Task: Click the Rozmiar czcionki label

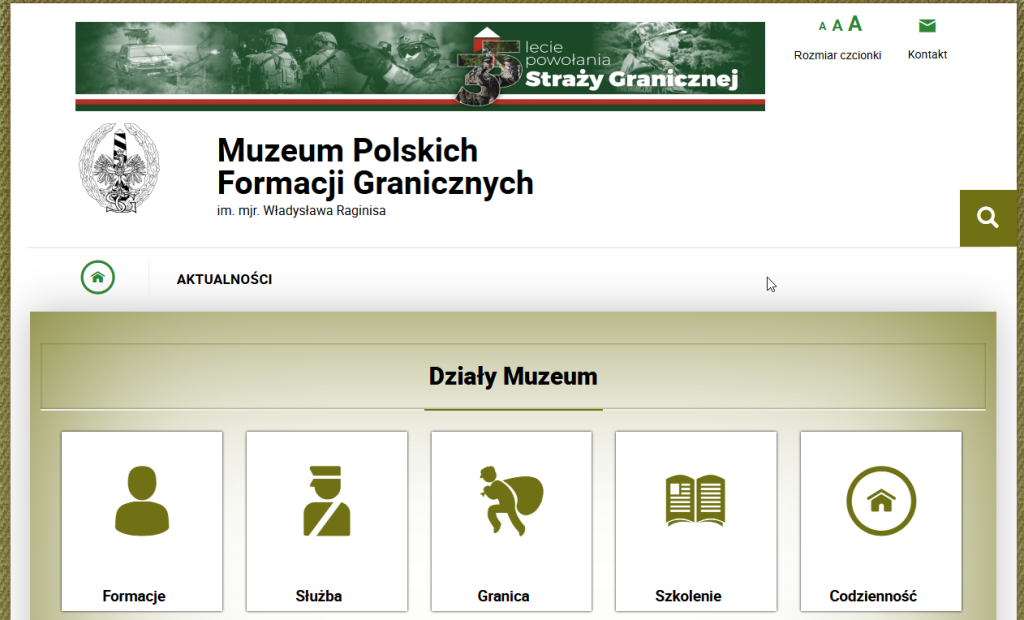Action: 837,56
